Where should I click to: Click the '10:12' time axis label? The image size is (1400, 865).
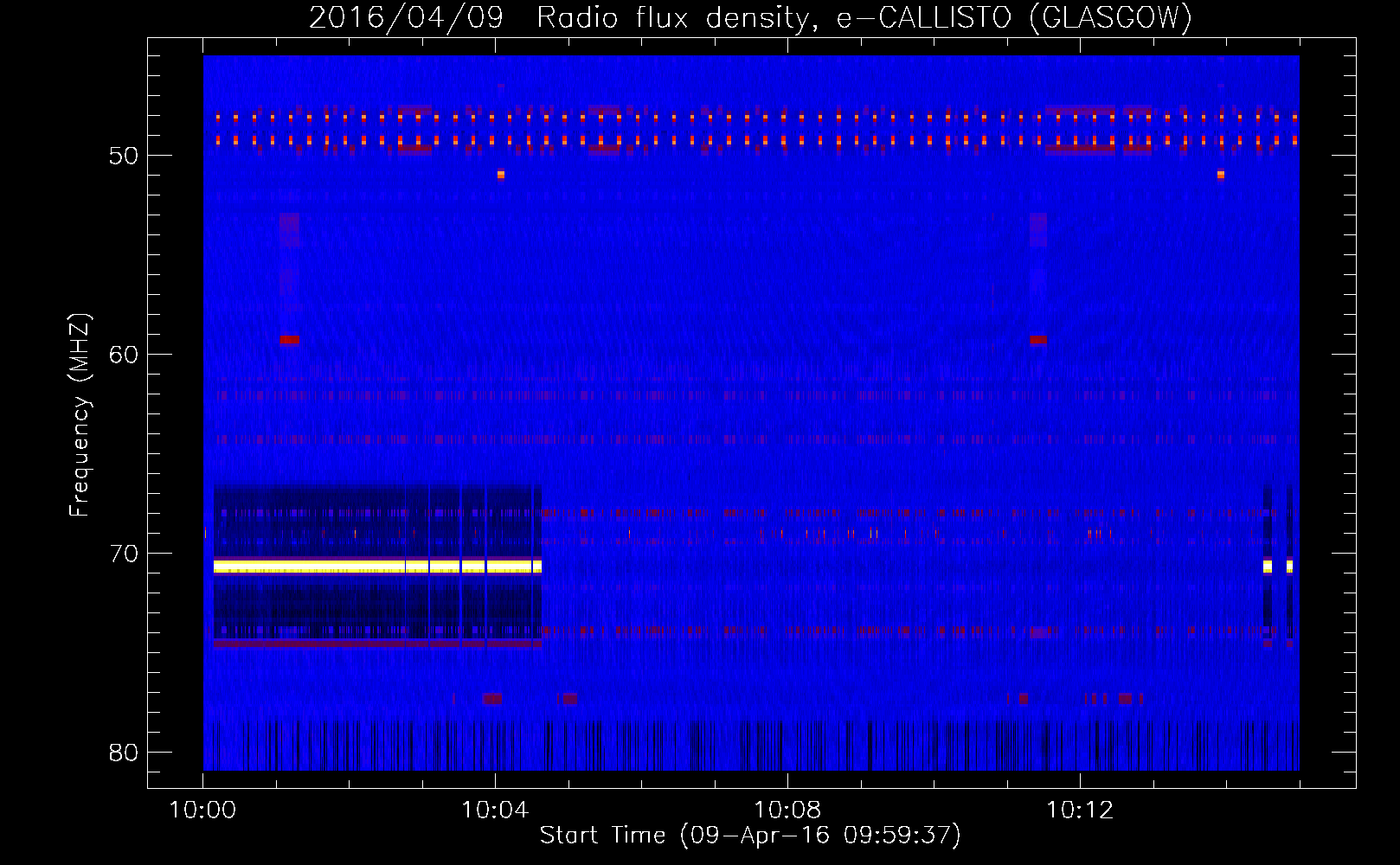point(1080,811)
